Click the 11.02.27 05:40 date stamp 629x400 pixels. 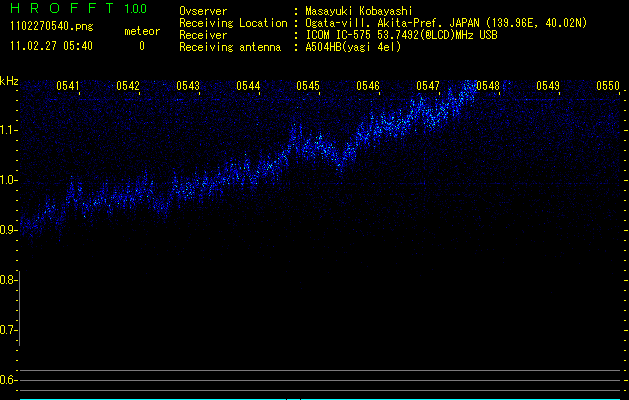click(x=50, y=46)
